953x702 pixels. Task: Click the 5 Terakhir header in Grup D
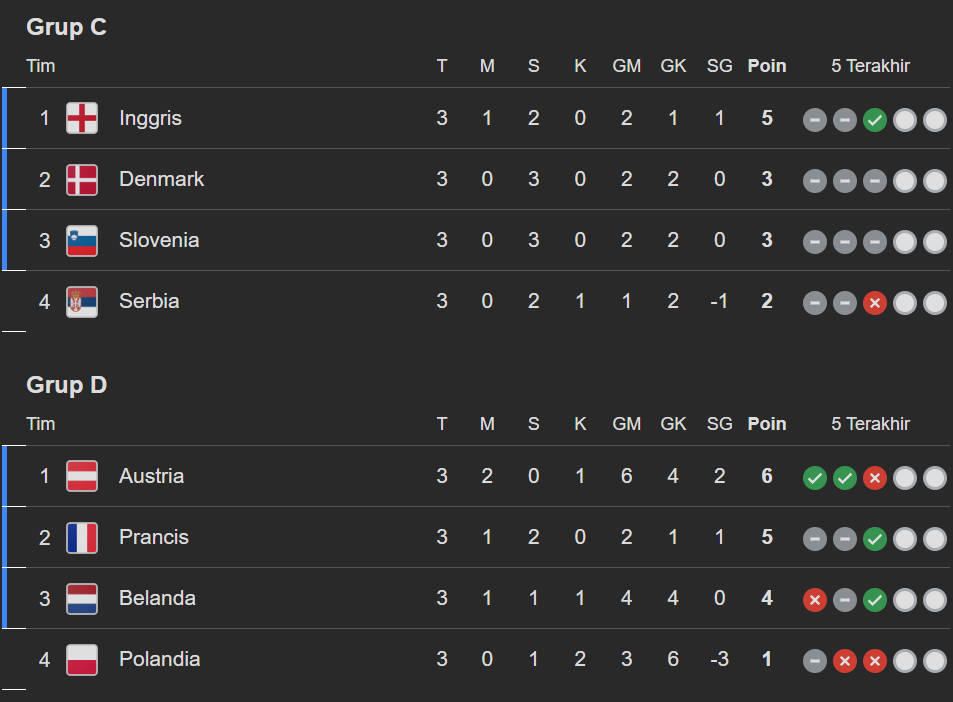(870, 424)
